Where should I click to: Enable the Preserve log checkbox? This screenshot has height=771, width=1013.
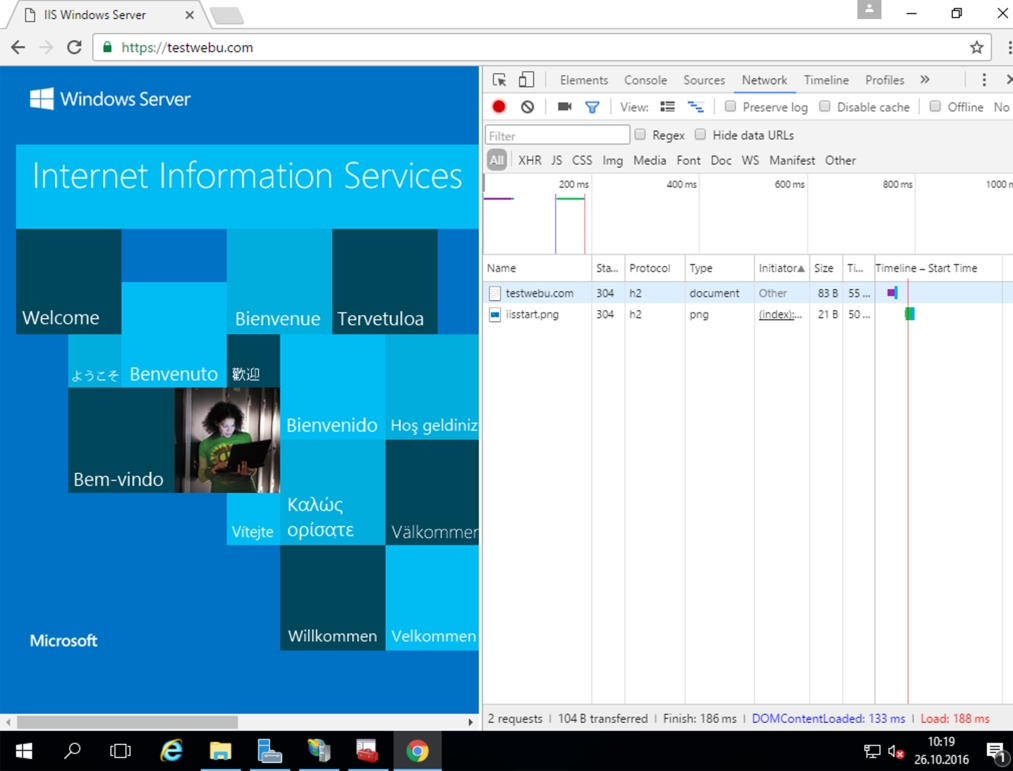(x=731, y=107)
